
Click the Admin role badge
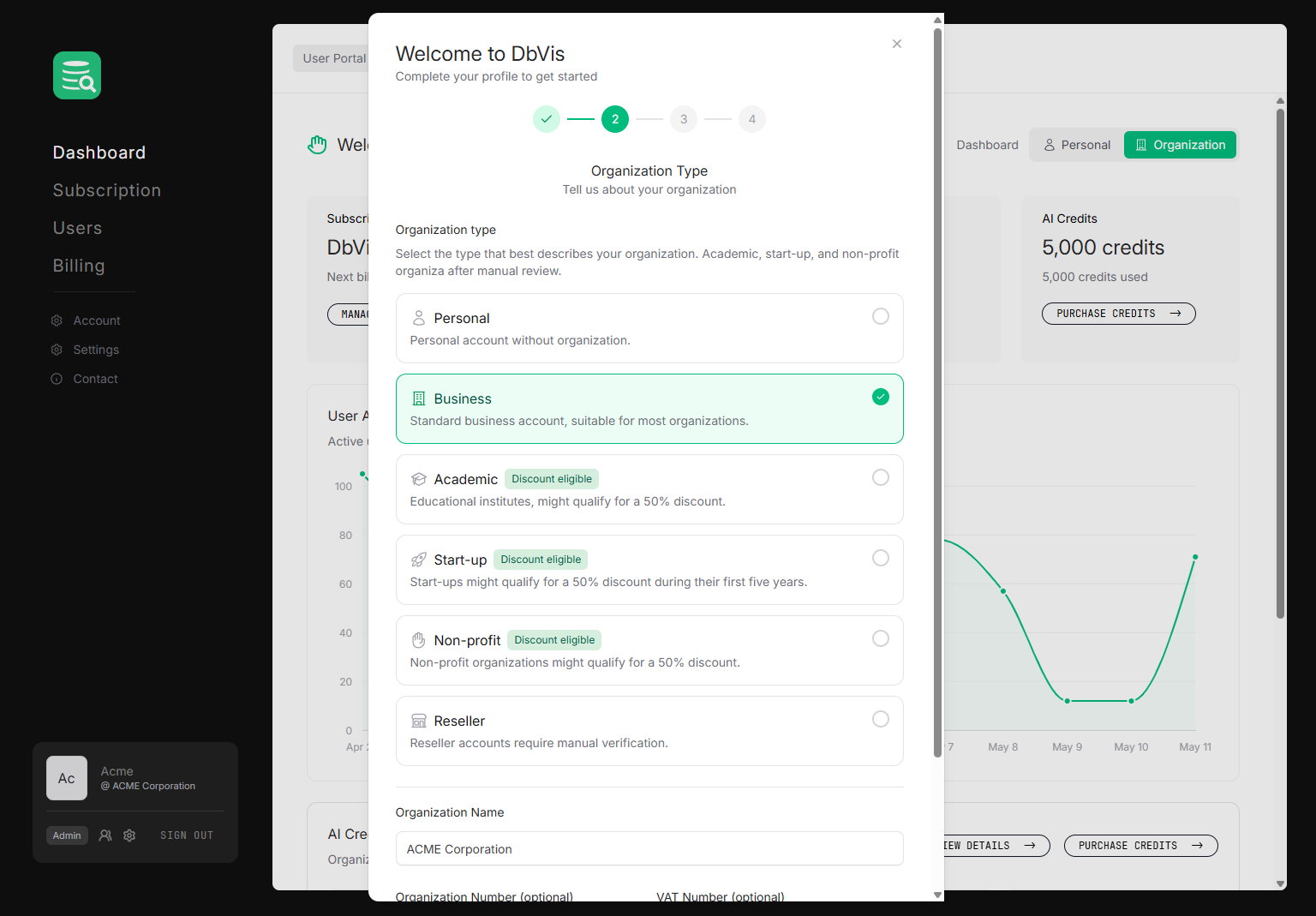point(67,835)
